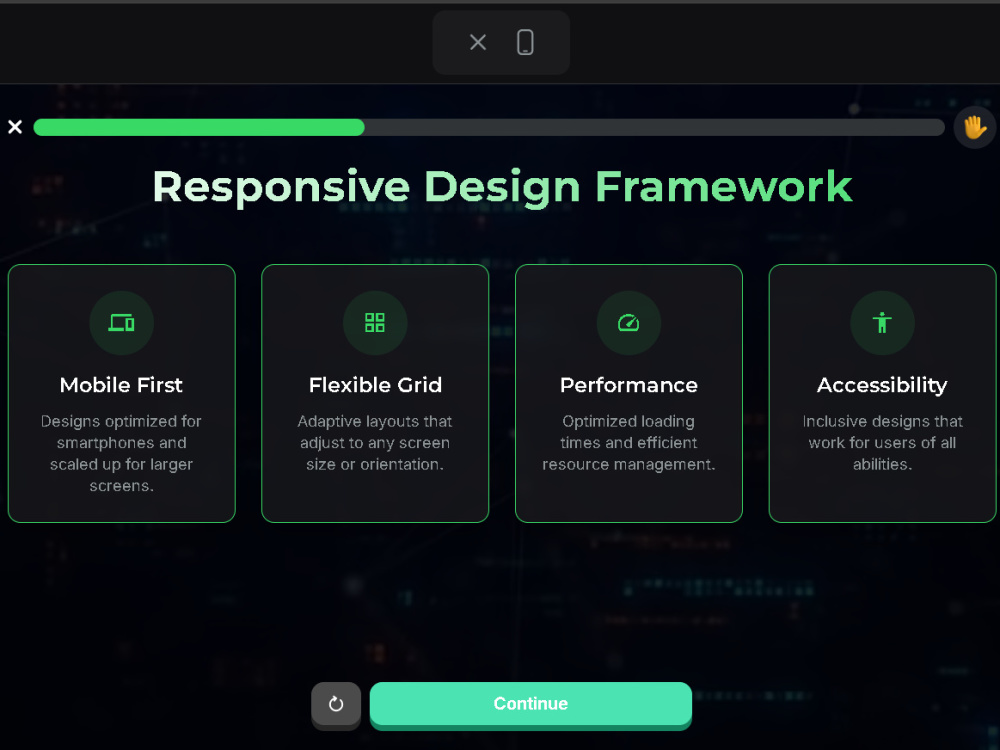The image size is (1000, 750).
Task: Select the Performance card heading
Action: tap(629, 385)
